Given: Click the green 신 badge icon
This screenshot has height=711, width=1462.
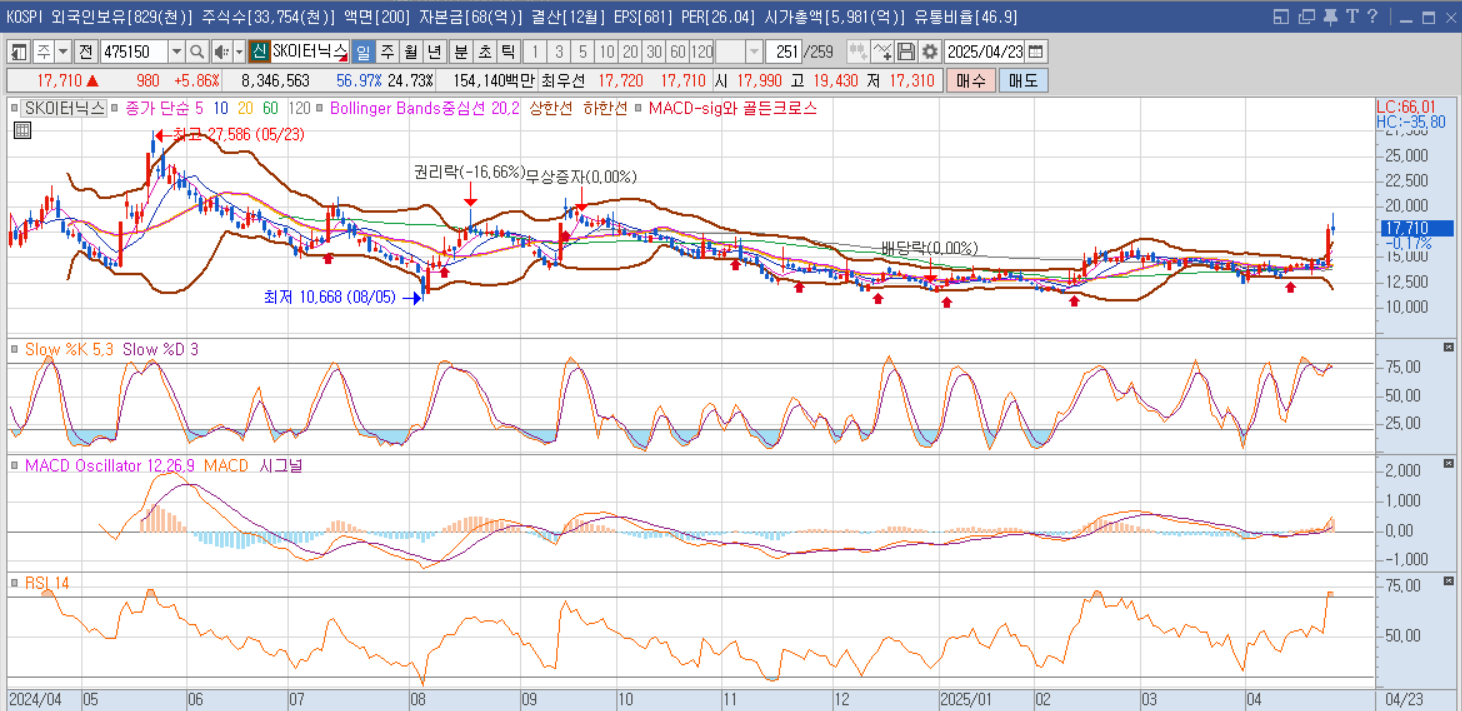Looking at the screenshot, I should [259, 52].
